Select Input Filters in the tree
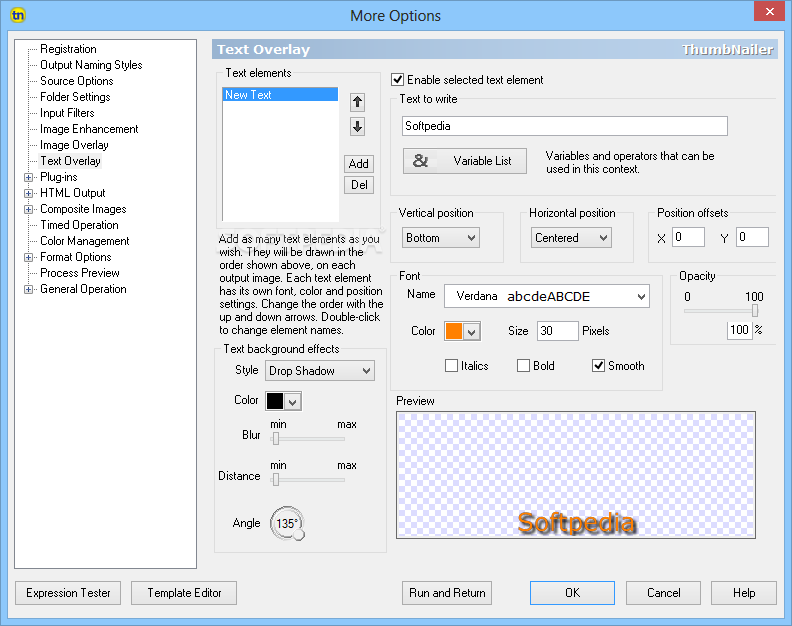 67,113
